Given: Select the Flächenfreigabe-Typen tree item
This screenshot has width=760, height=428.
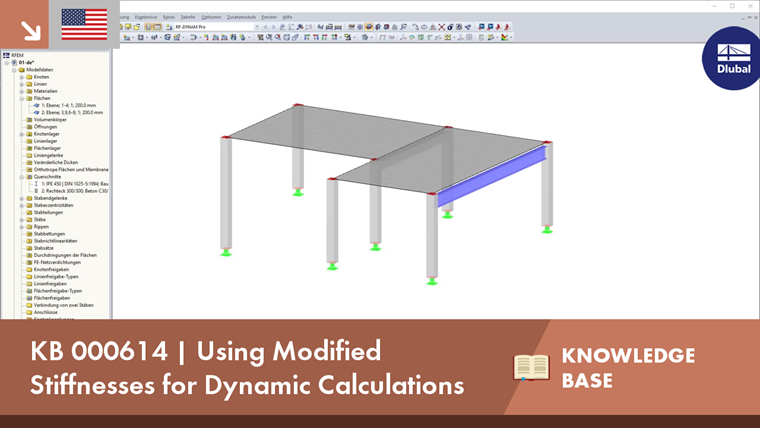Looking at the screenshot, I should pos(58,291).
